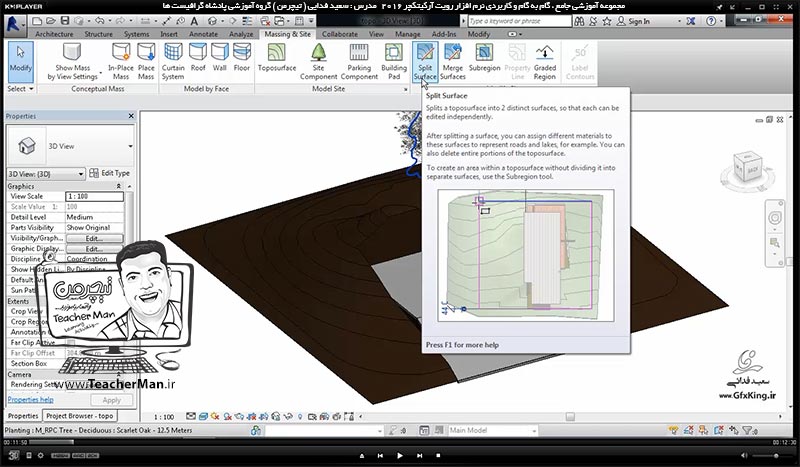
Task: Click Edit Type button in Properties
Action: pyautogui.click(x=109, y=174)
